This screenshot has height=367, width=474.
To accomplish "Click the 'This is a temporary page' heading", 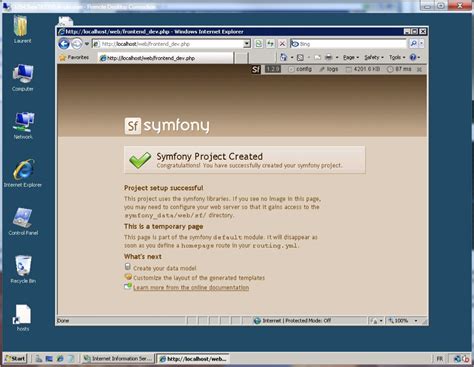I will (x=163, y=226).
